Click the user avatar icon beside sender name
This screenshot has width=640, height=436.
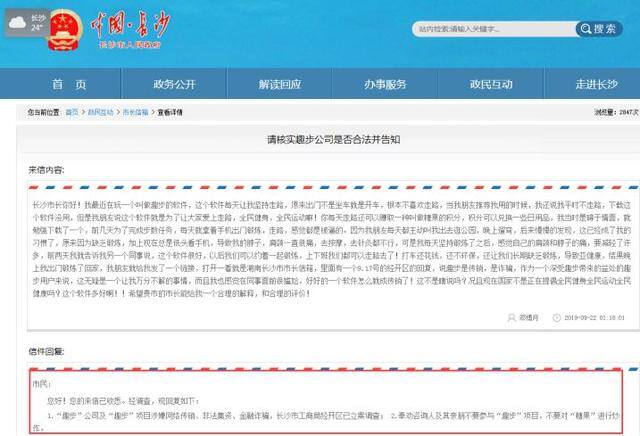pos(511,318)
